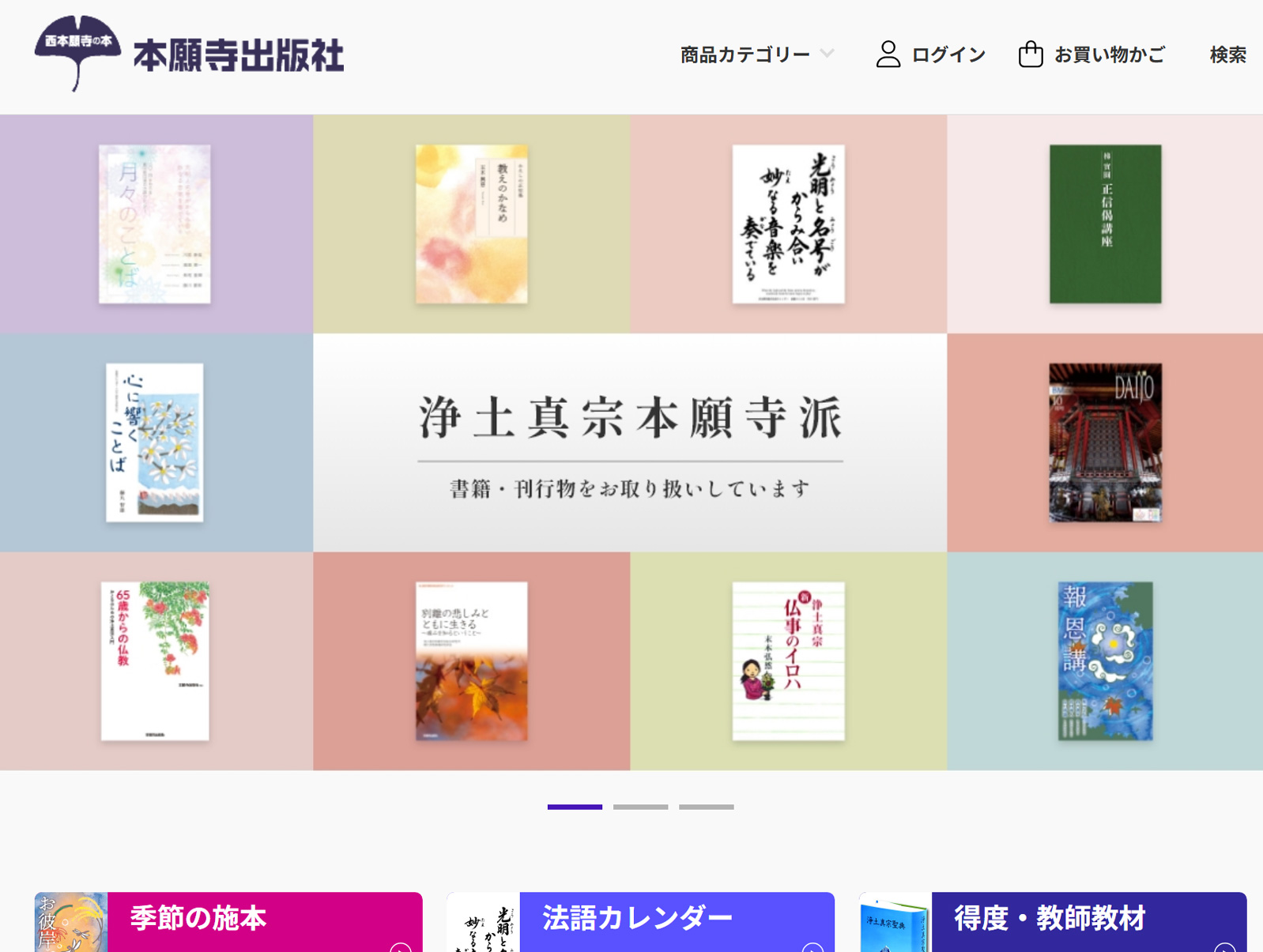Click the ginkgo leaf 西本願寺の本 logo
This screenshot has height=952, width=1263.
[77, 53]
